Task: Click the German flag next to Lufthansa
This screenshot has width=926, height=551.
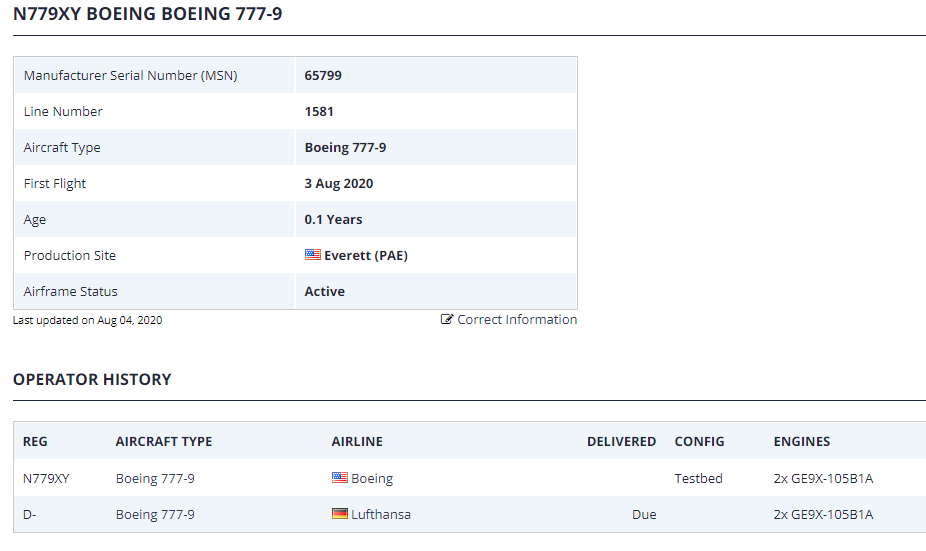Action: (x=339, y=514)
